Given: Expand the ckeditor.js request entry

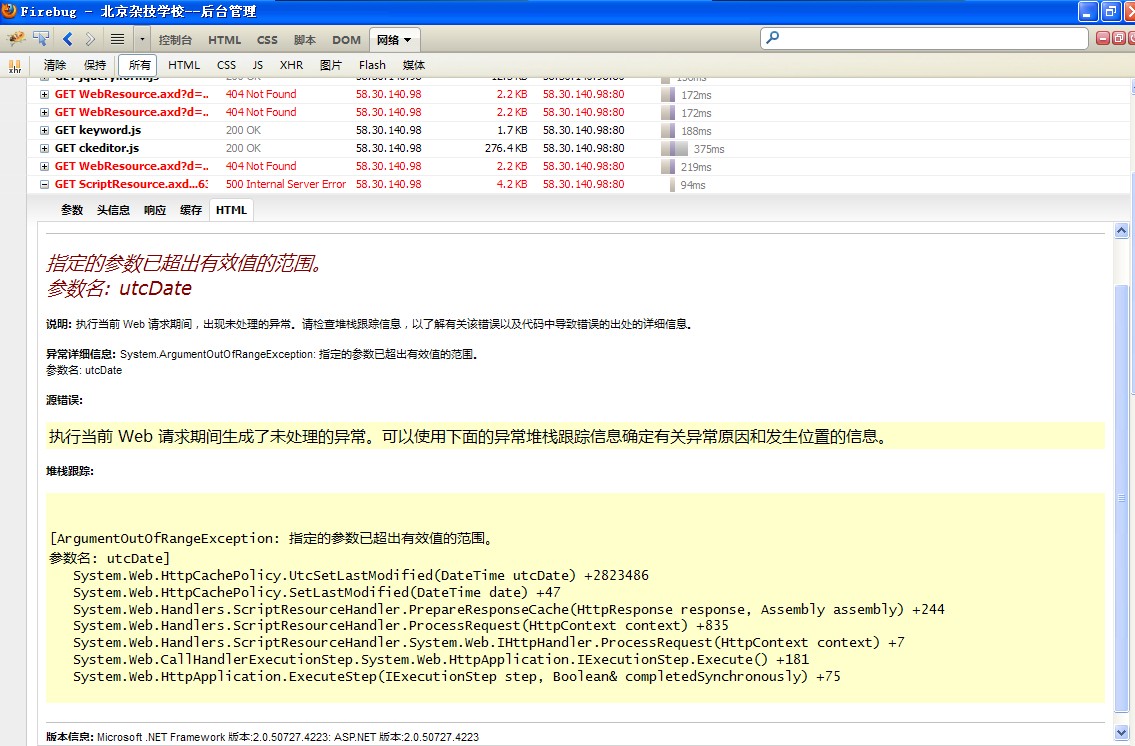Looking at the screenshot, I should click(44, 148).
